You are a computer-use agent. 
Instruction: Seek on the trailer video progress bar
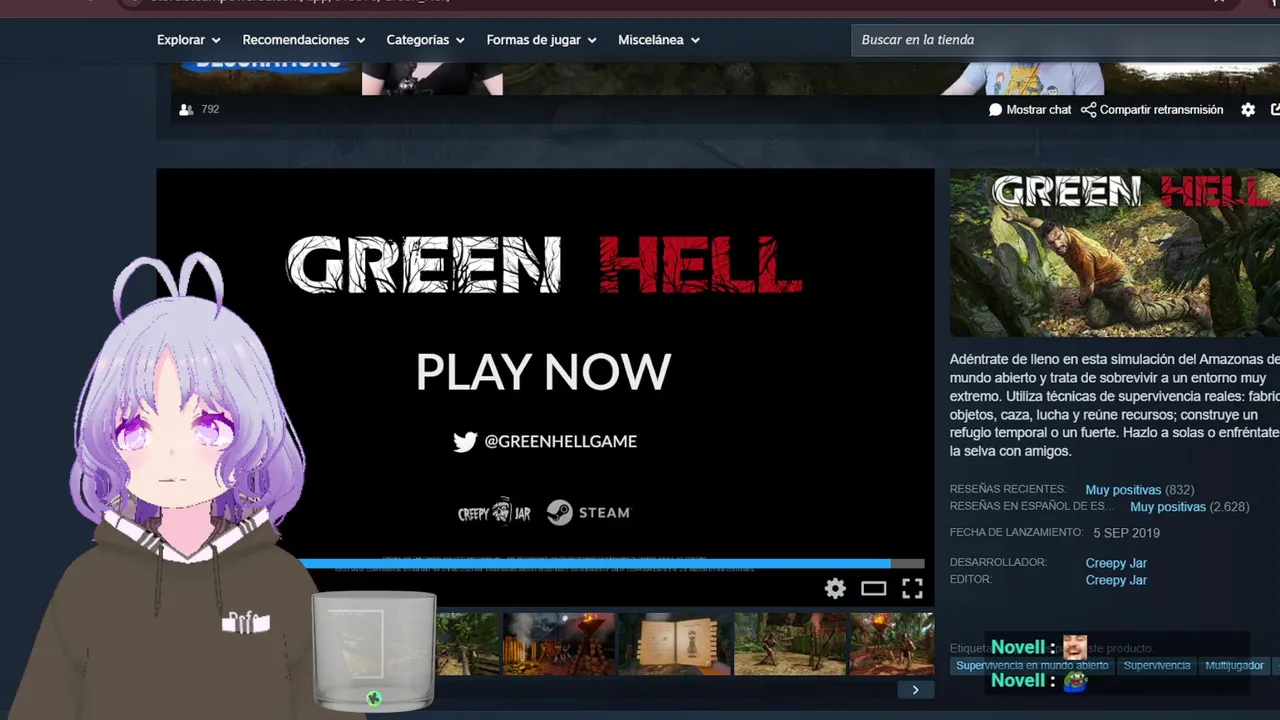click(x=612, y=564)
